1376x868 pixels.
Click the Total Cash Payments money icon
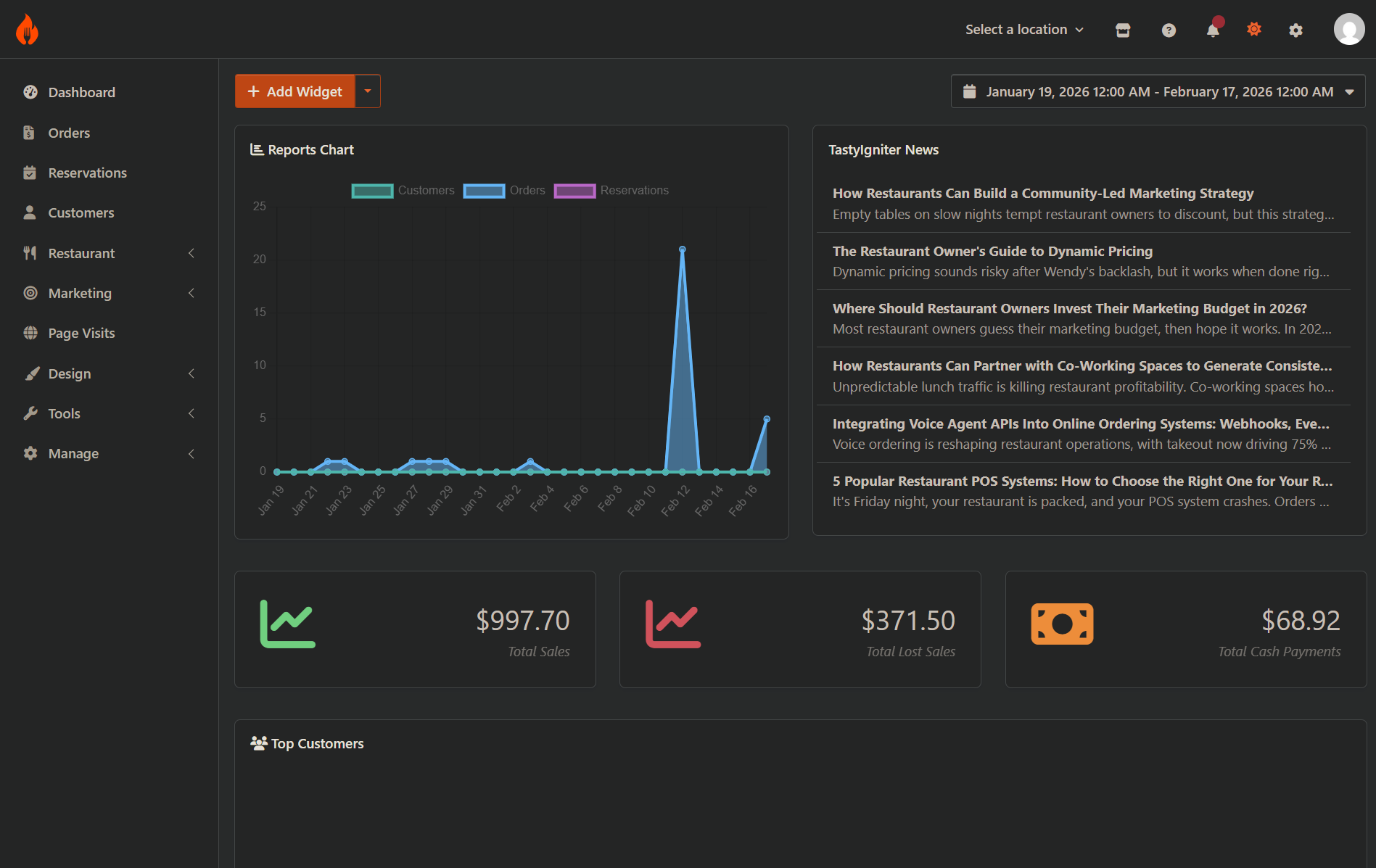point(1062,624)
